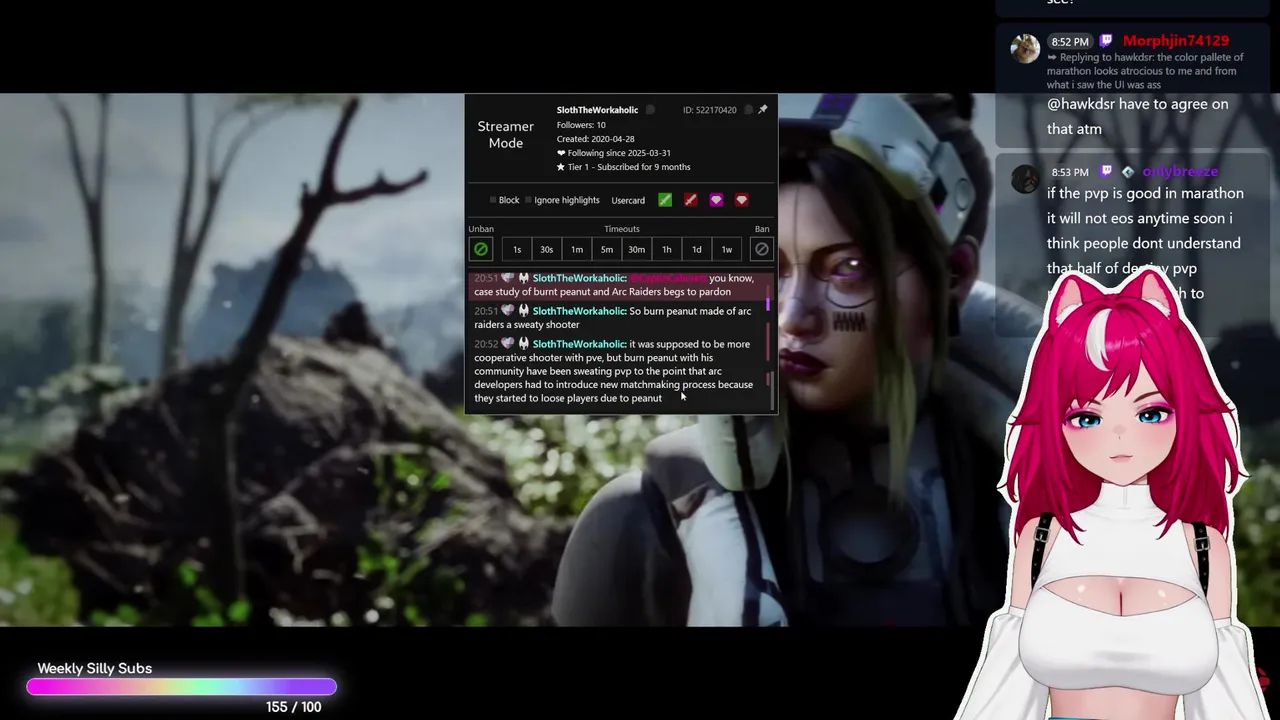1280x720 pixels.
Task: Apply a 30m timeout
Action: [x=637, y=249]
